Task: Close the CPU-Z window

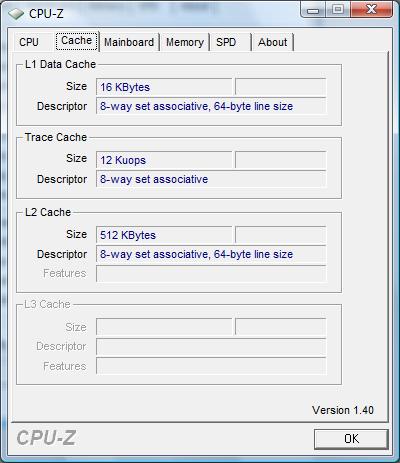Action: pos(371,10)
